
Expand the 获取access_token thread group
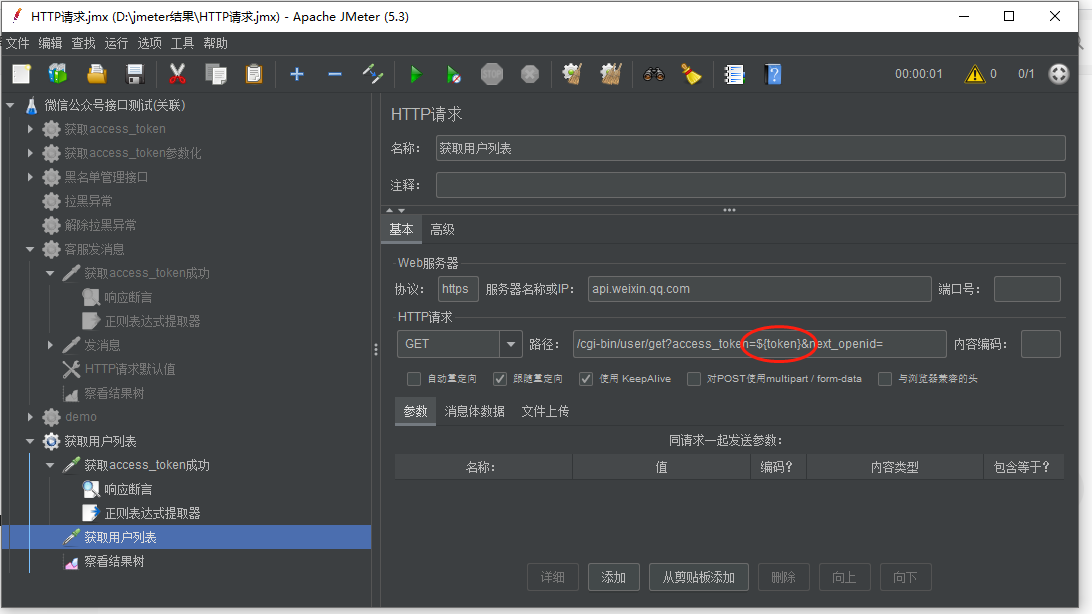(x=30, y=129)
